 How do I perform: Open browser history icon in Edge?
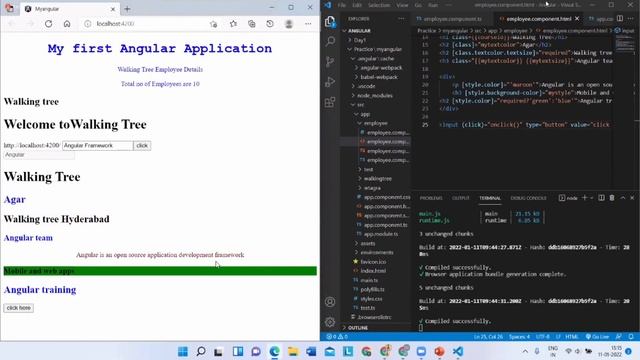point(270,24)
